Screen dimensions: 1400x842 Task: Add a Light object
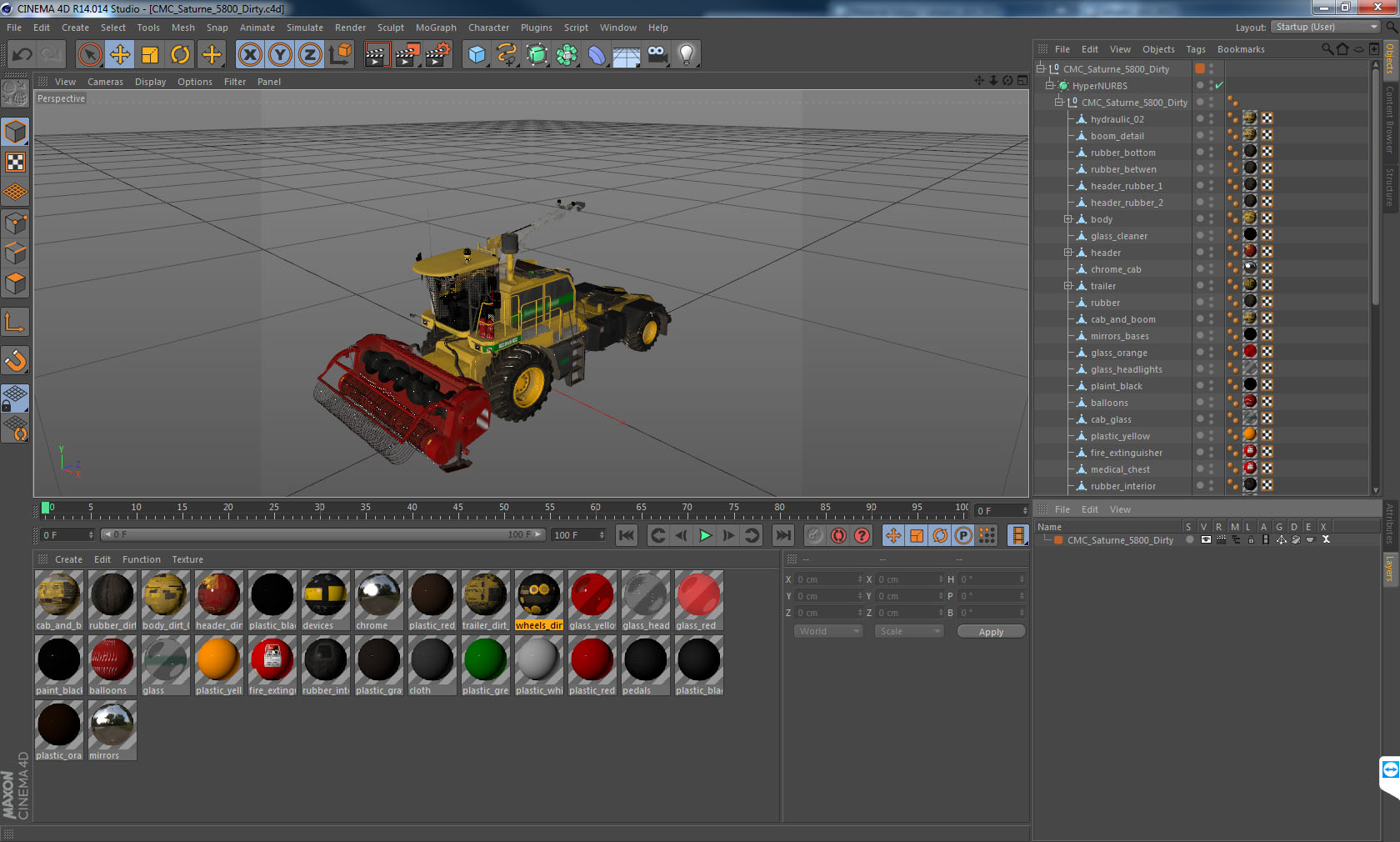686,55
